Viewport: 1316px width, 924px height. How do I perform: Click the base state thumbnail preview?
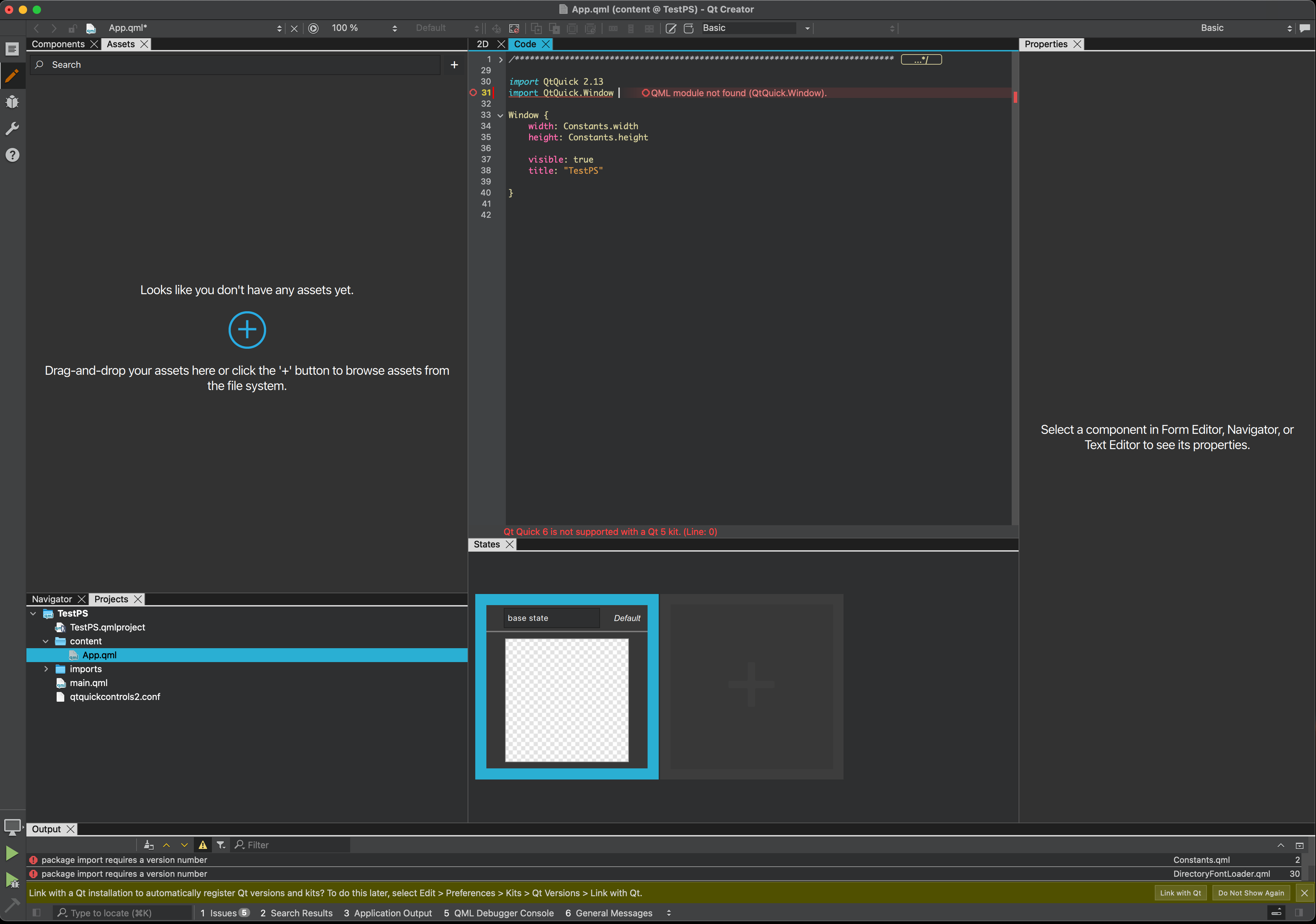566,700
